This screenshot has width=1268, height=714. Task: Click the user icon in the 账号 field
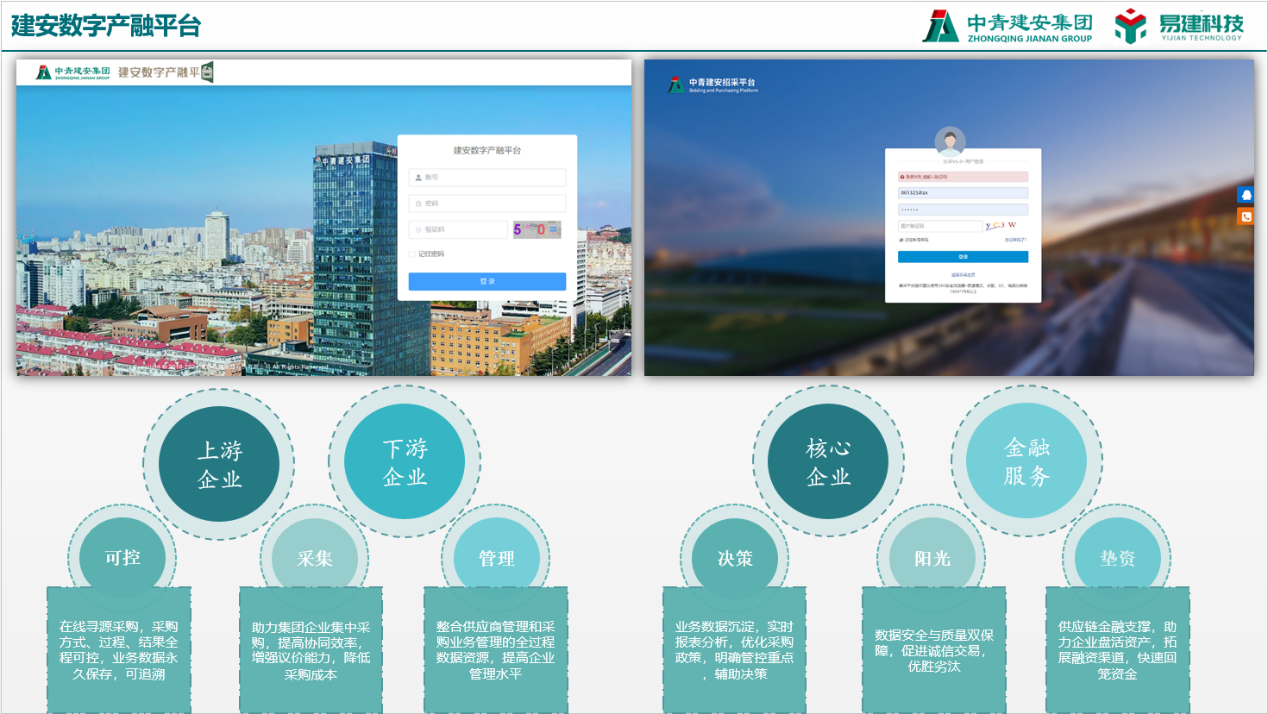418,178
